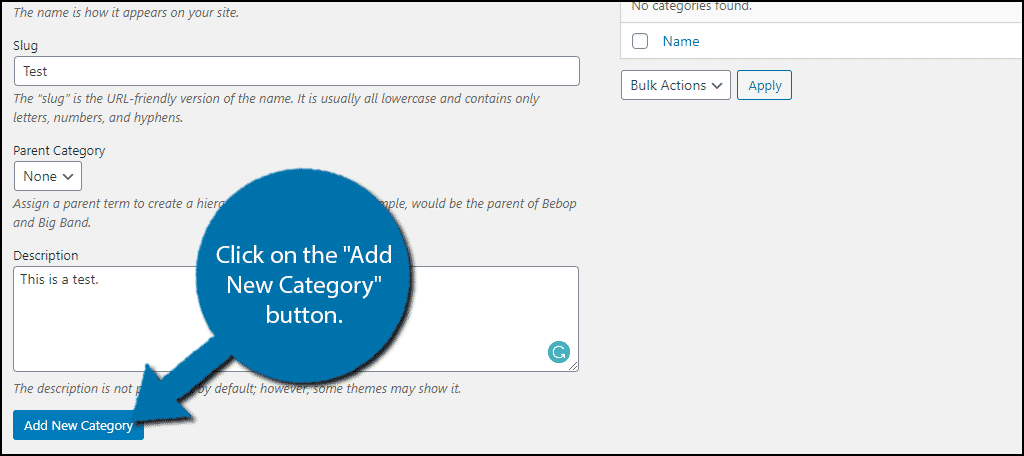
Task: Click the Add New Category button
Action: (78, 425)
